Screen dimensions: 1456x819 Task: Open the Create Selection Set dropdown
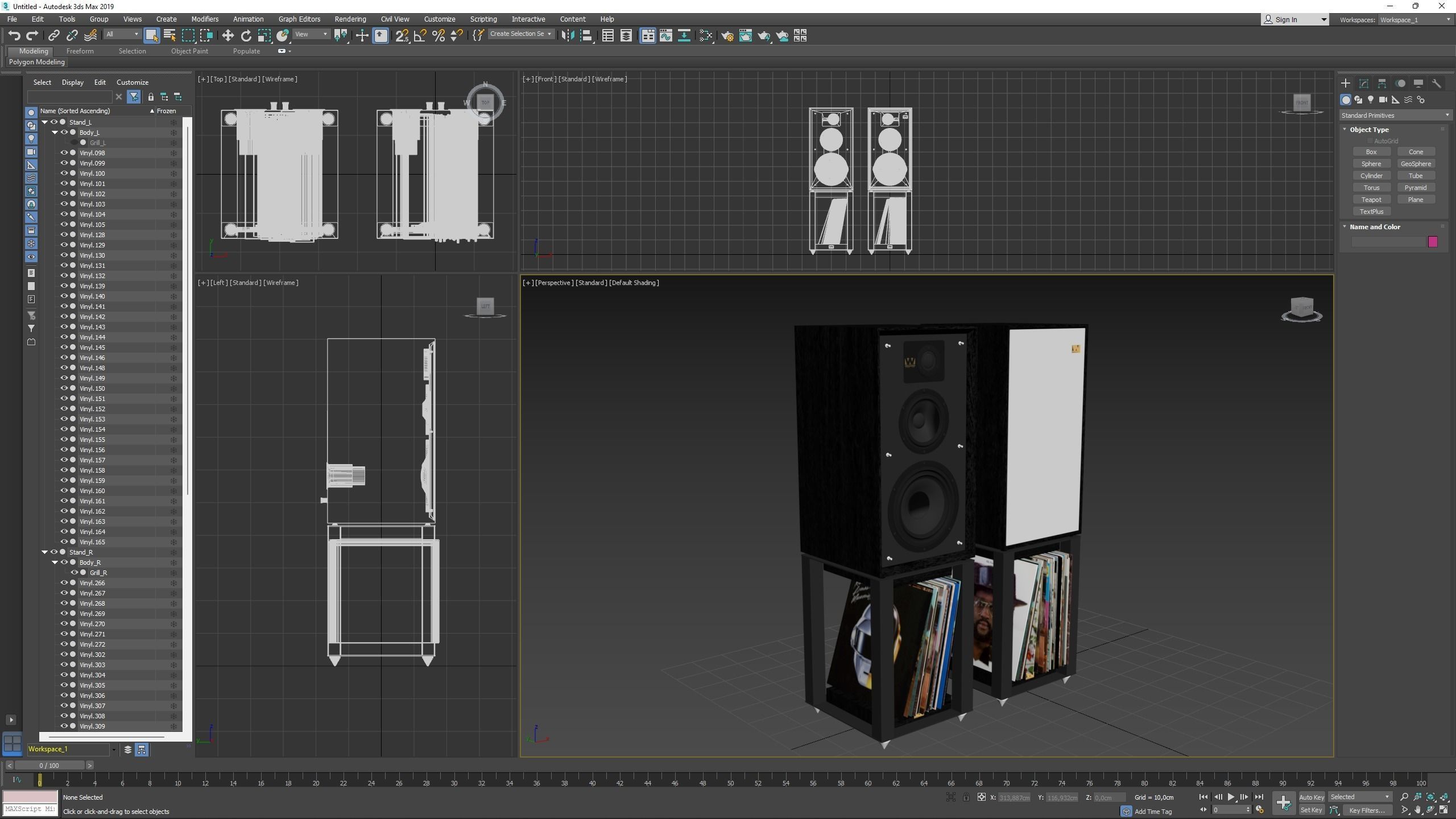(x=521, y=34)
